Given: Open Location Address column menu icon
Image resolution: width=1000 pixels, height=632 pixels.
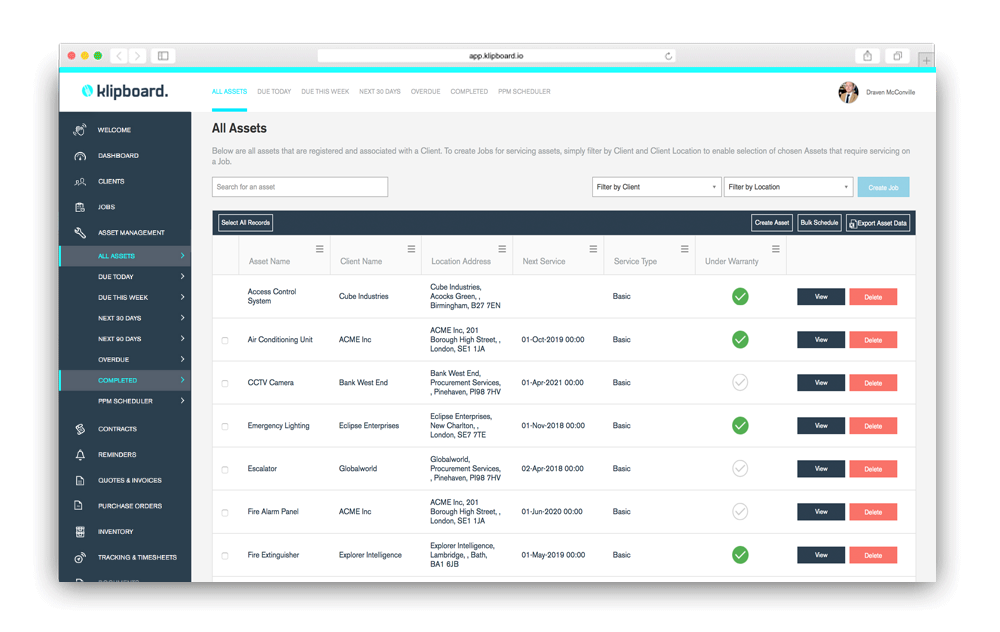Looking at the screenshot, I should 502,249.
